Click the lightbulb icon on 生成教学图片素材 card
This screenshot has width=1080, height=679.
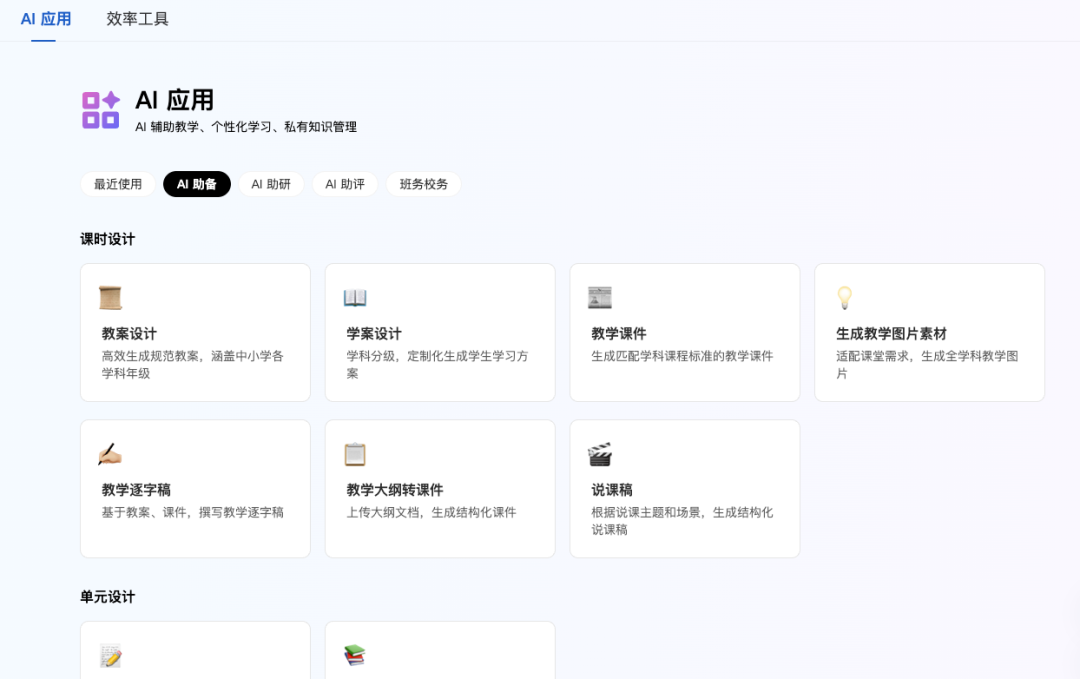tap(844, 296)
